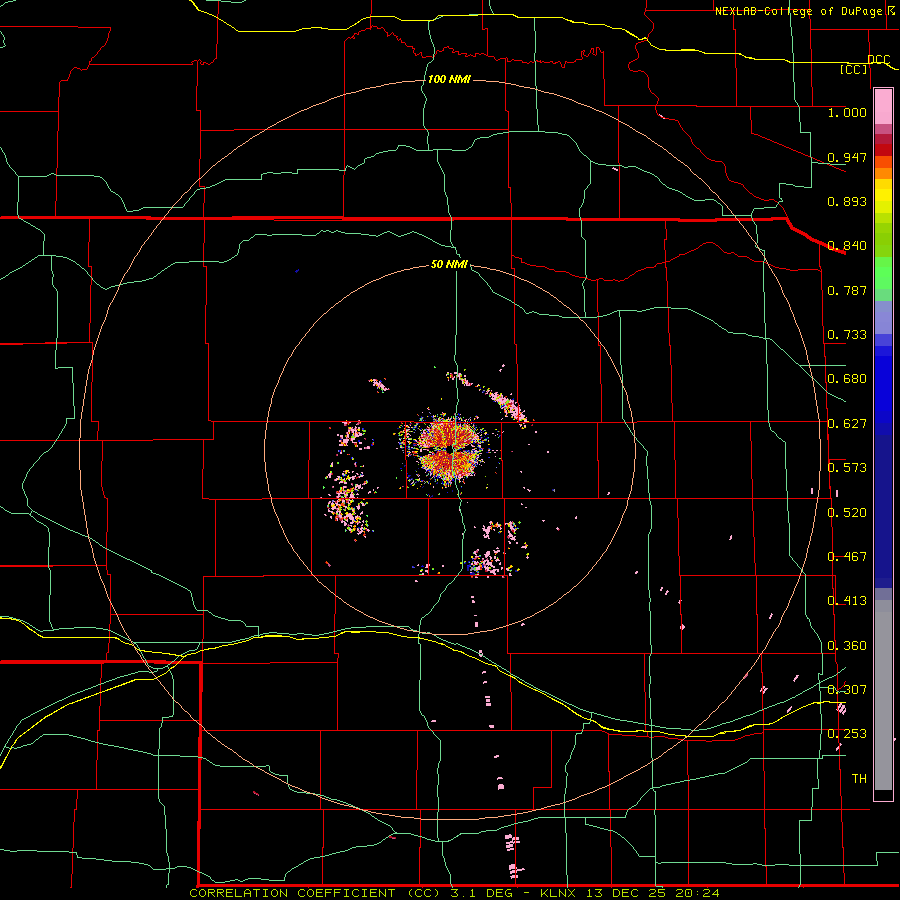
Task: Click the 0.413 scale value
Action: 847,602
